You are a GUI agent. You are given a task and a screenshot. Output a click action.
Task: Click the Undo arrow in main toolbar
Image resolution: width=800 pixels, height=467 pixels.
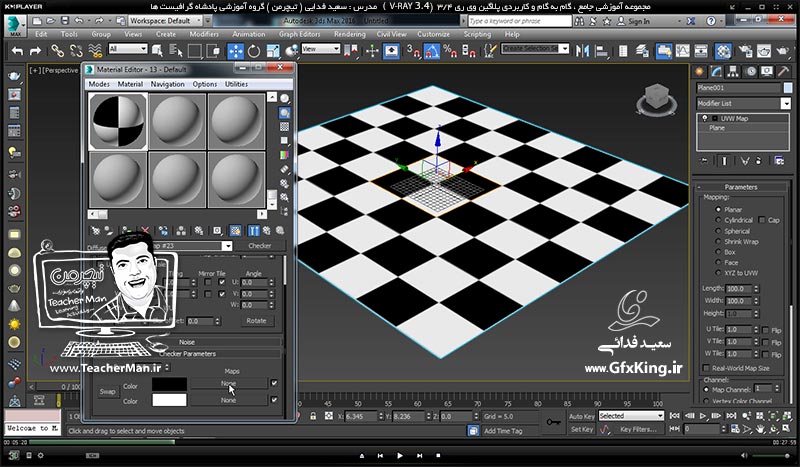click(17, 51)
